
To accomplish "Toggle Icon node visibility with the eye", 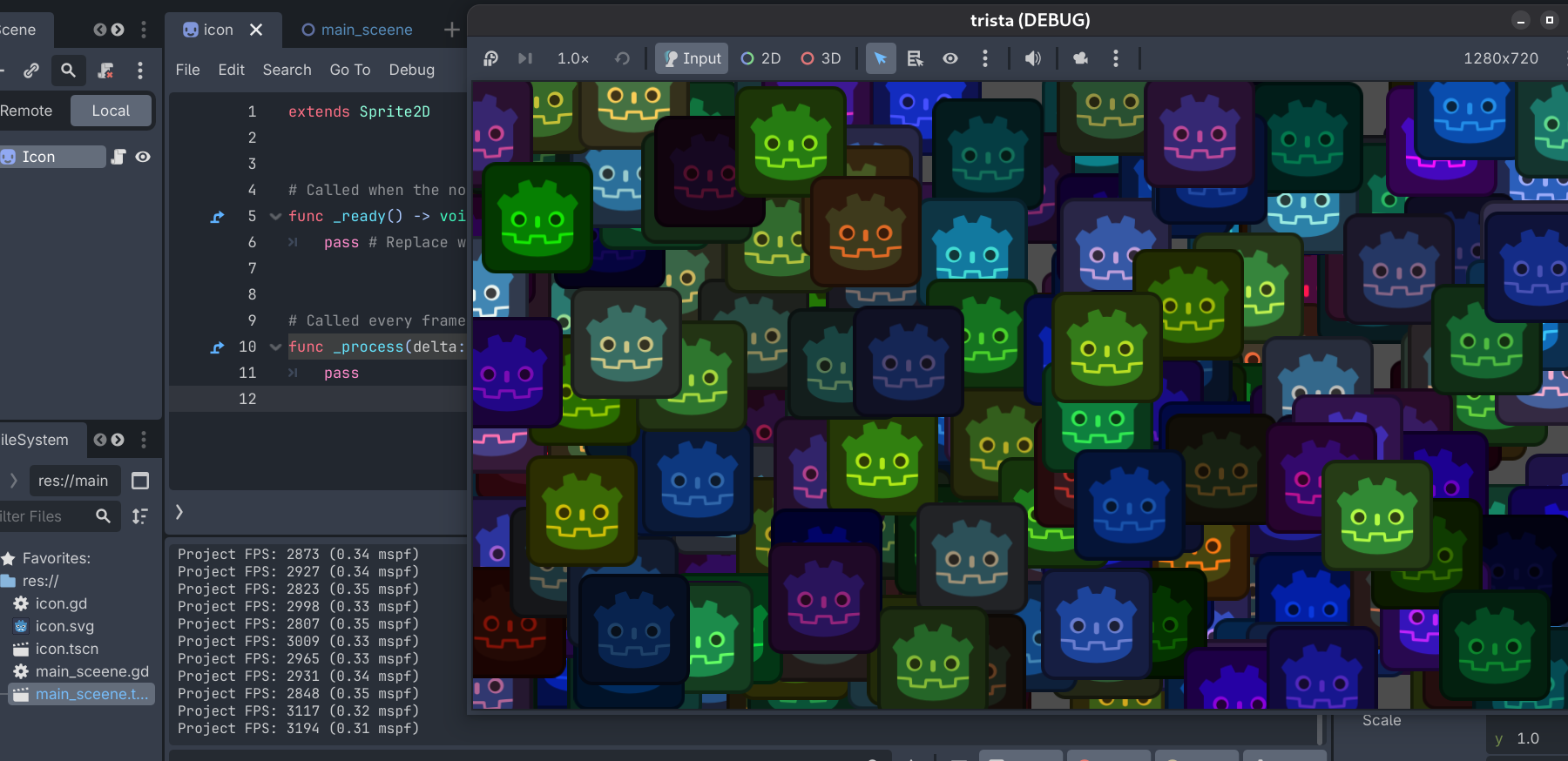I will pyautogui.click(x=143, y=157).
